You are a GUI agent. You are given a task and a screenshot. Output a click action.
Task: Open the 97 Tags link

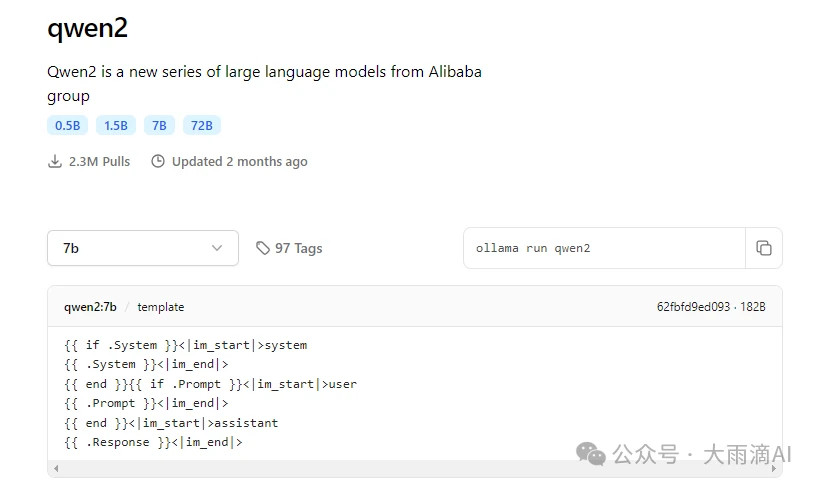[x=298, y=248]
